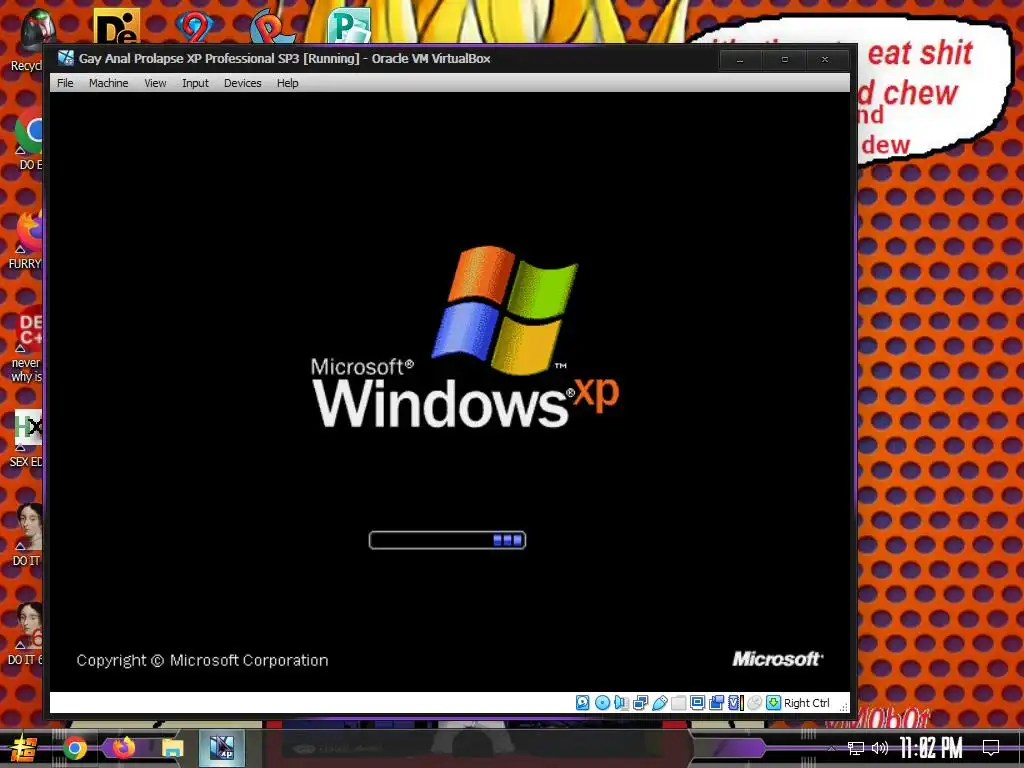This screenshot has width=1024, height=768.
Task: Click the greyed mouse integration status icon
Action: (755, 703)
